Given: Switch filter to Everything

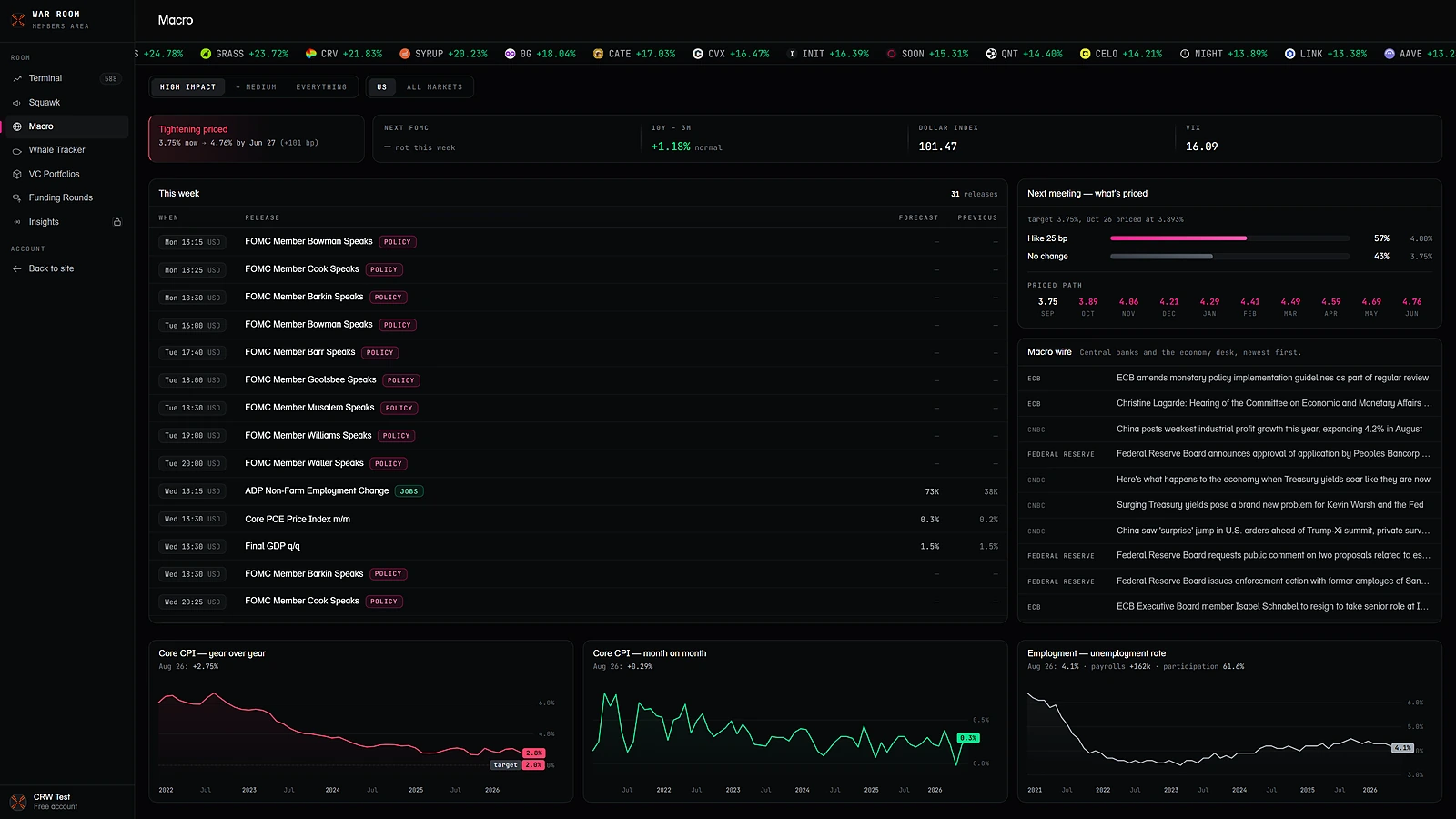Looking at the screenshot, I should 321,87.
